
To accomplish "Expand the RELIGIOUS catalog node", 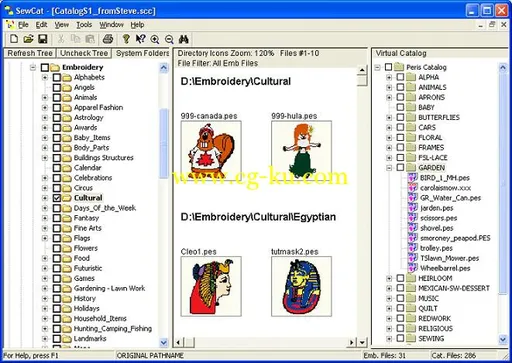I will pyautogui.click(x=389, y=329).
